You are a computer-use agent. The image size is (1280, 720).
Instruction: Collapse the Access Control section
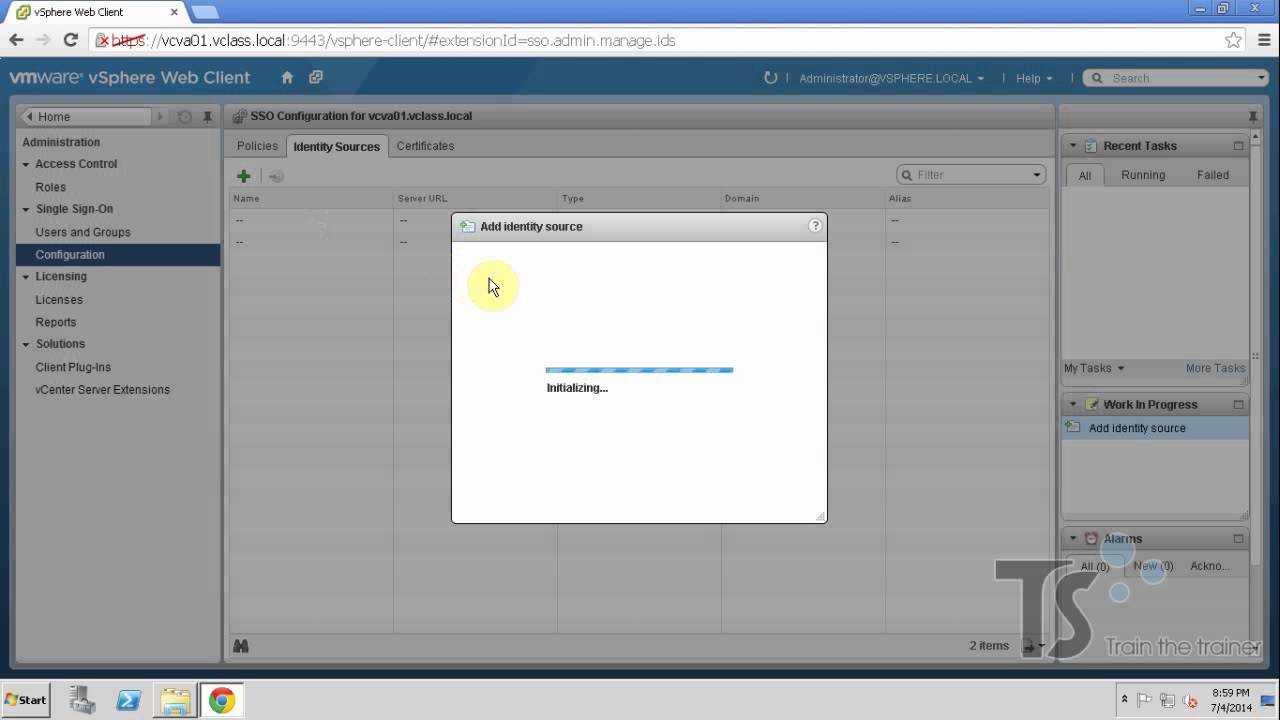27,164
